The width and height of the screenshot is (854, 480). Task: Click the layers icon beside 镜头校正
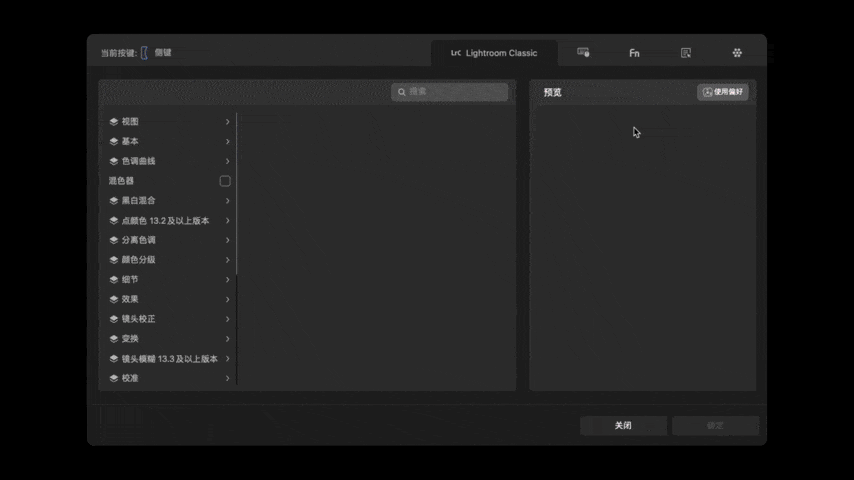[114, 319]
